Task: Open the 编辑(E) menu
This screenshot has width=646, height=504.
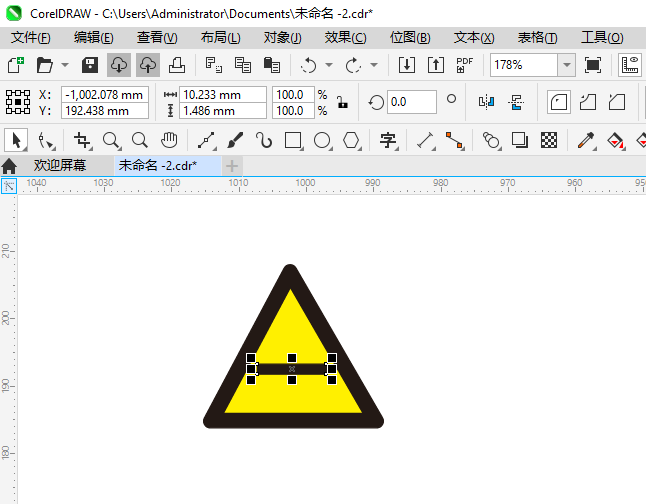Action: tap(94, 38)
